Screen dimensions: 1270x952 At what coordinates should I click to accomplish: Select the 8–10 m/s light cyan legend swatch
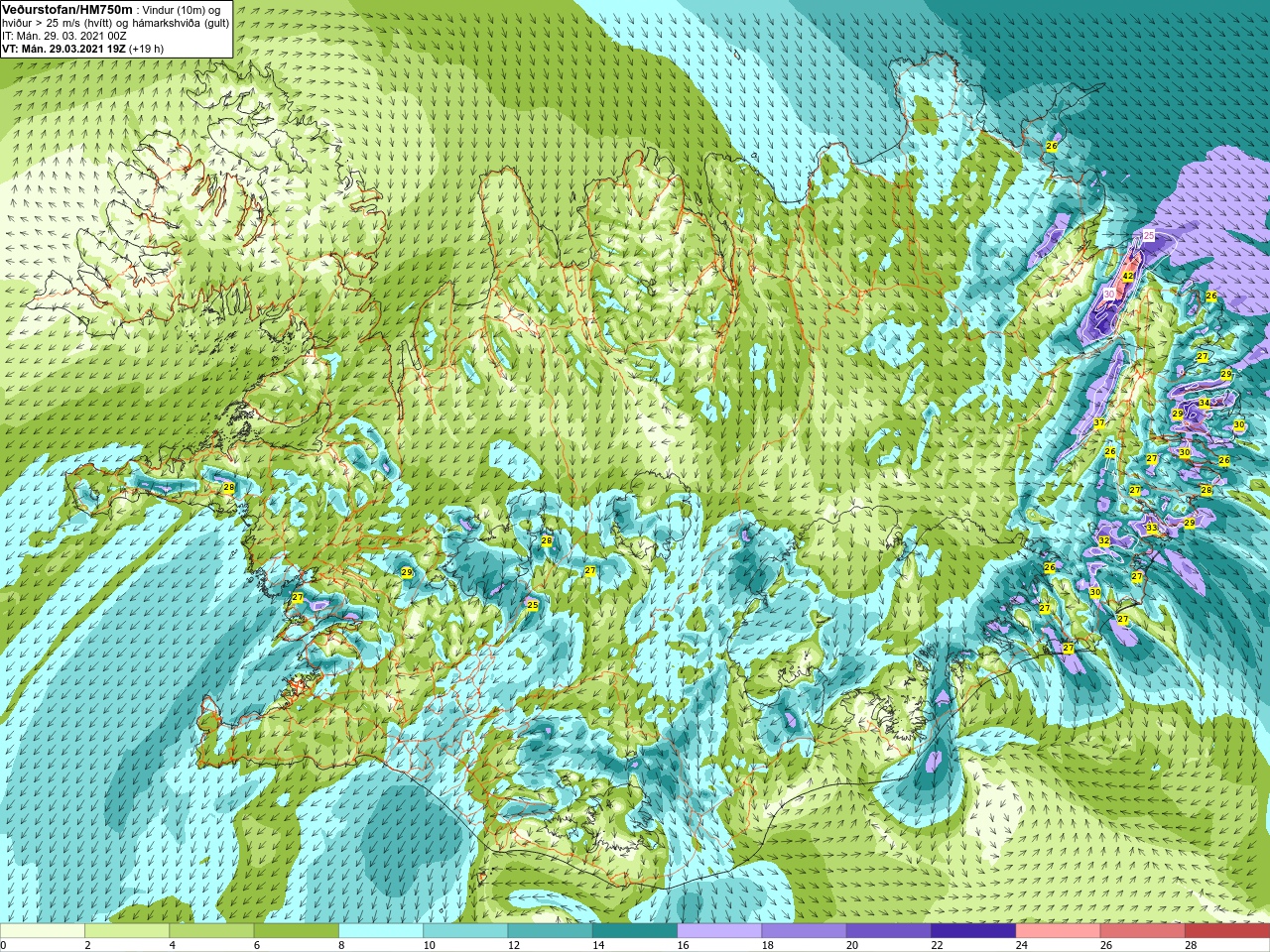click(x=381, y=931)
